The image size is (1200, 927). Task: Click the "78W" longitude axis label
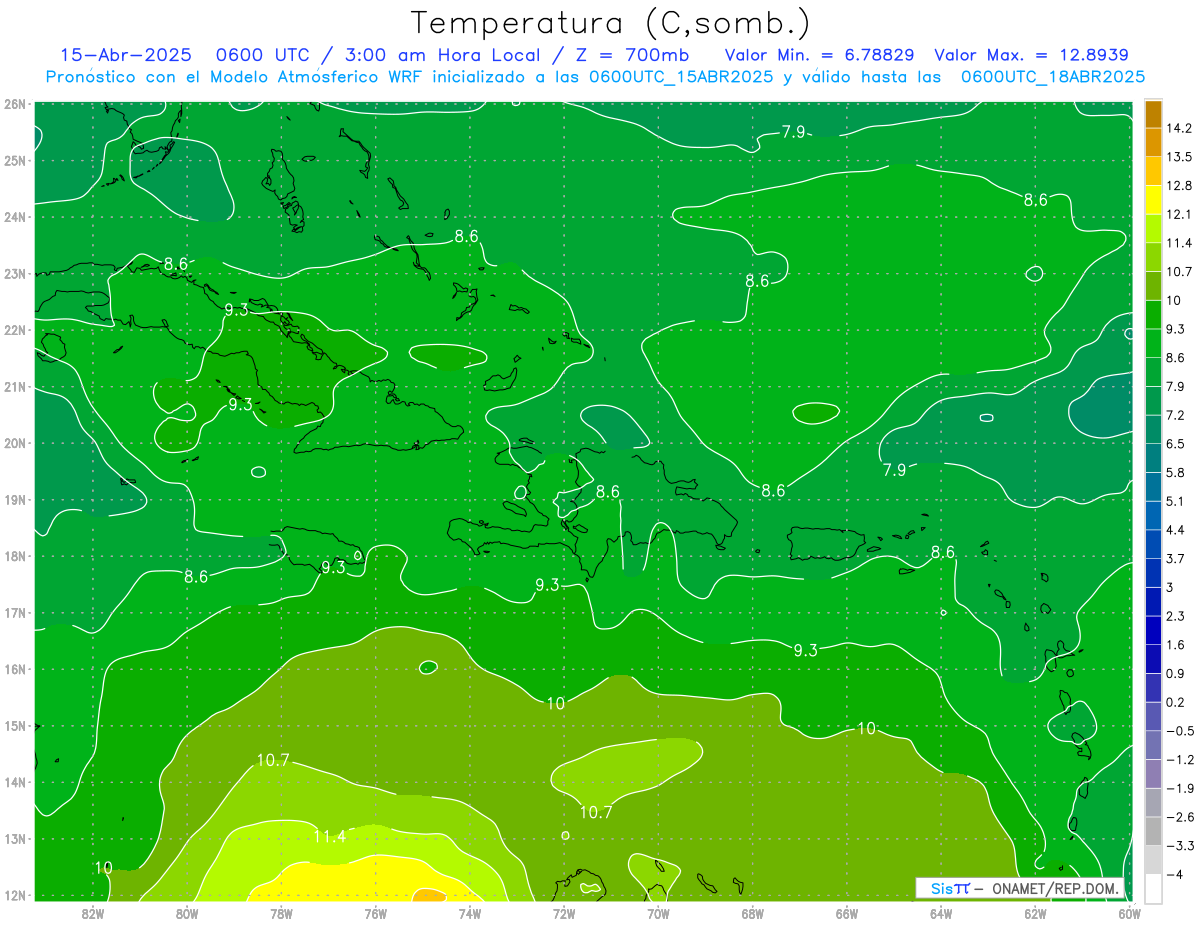coord(281,913)
